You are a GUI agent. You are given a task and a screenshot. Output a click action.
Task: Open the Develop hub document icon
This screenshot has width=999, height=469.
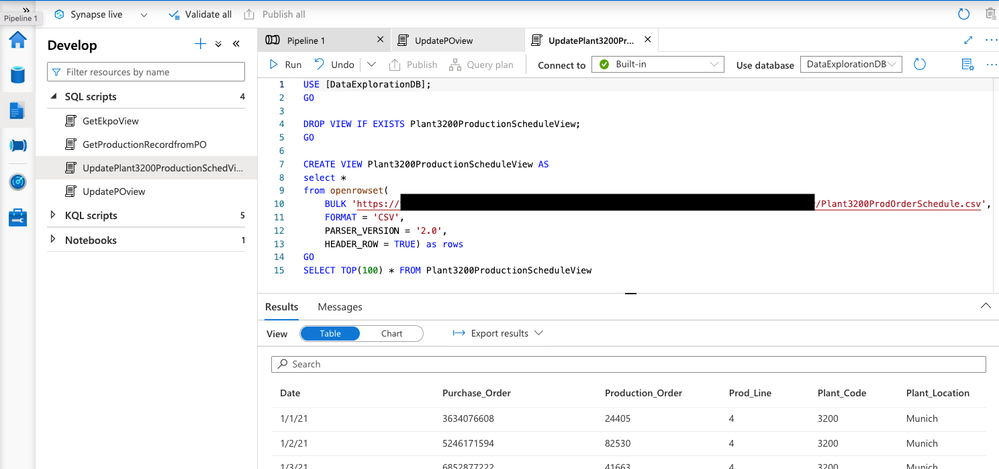click(x=17, y=110)
